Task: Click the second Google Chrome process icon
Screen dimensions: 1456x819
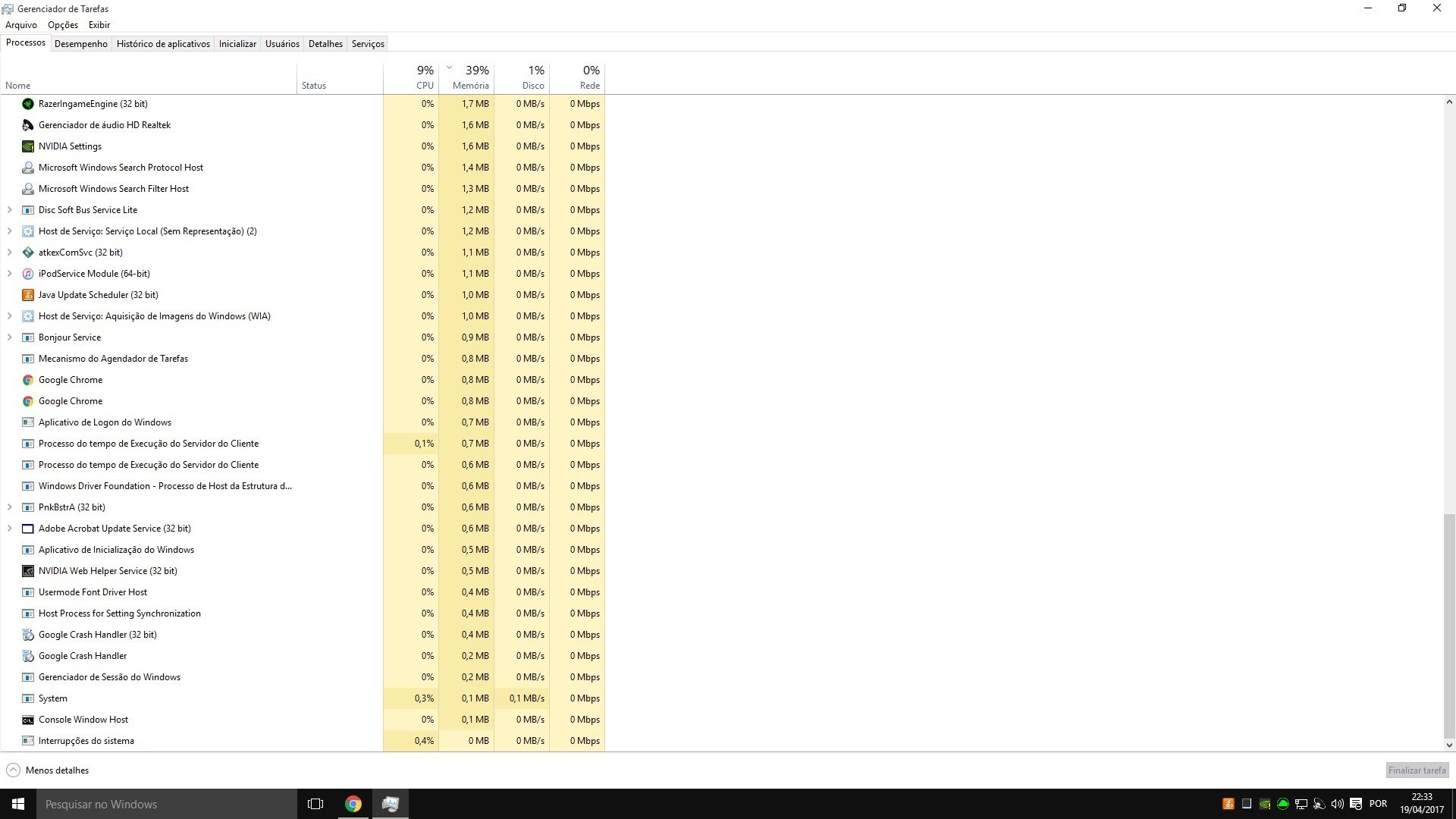Action: click(28, 401)
